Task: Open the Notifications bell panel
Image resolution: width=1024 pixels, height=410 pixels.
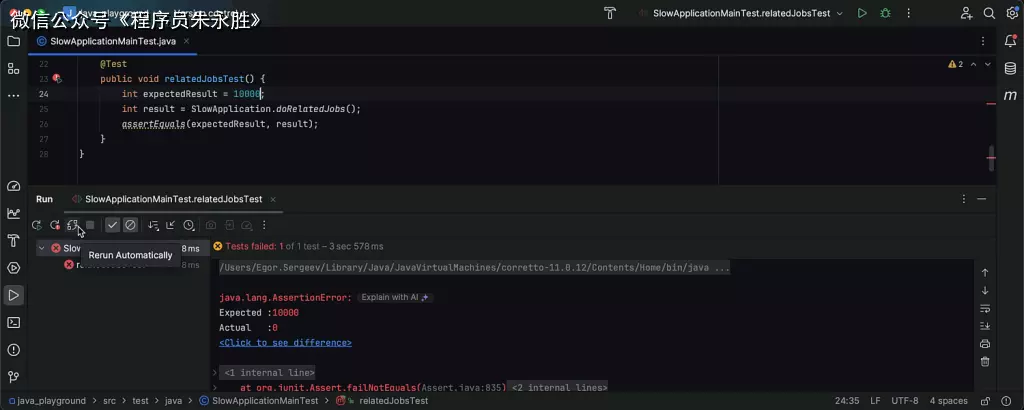Action: (1011, 41)
